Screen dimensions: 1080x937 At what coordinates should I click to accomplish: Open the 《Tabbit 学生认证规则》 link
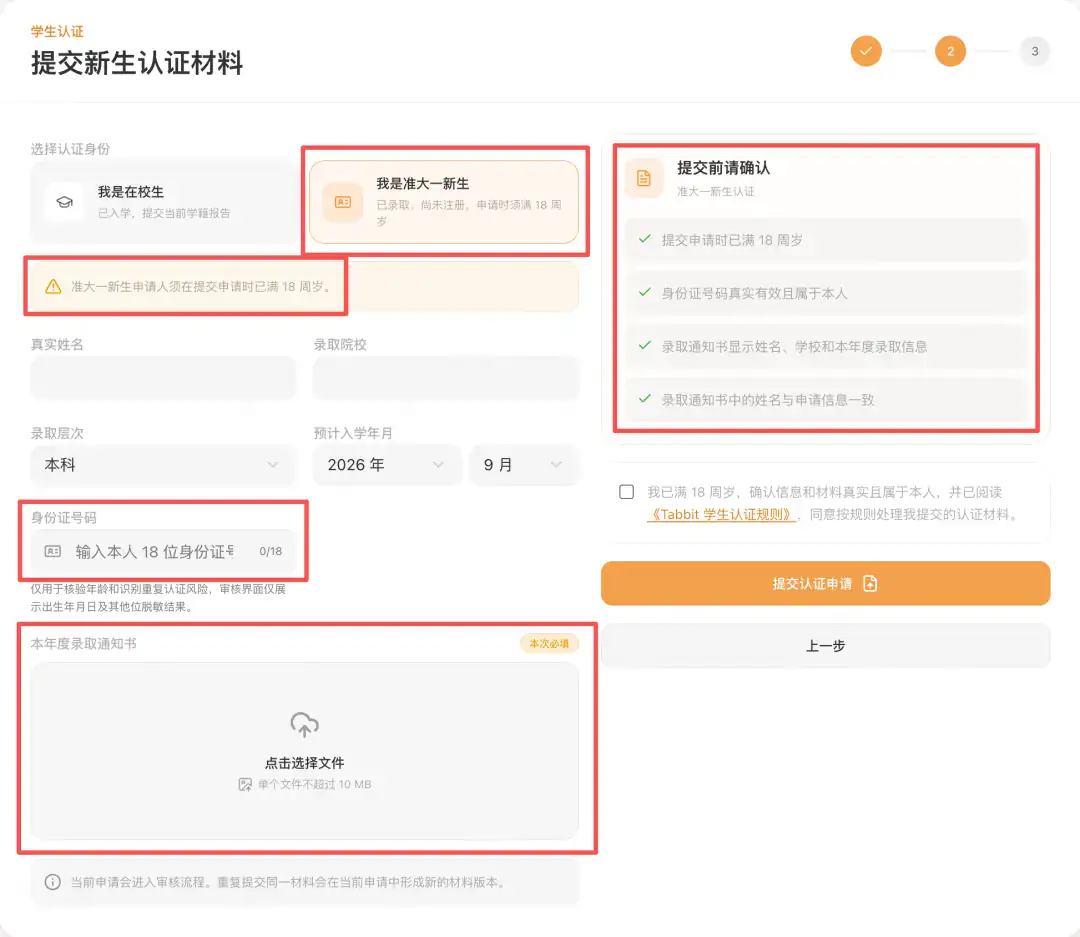click(x=721, y=515)
